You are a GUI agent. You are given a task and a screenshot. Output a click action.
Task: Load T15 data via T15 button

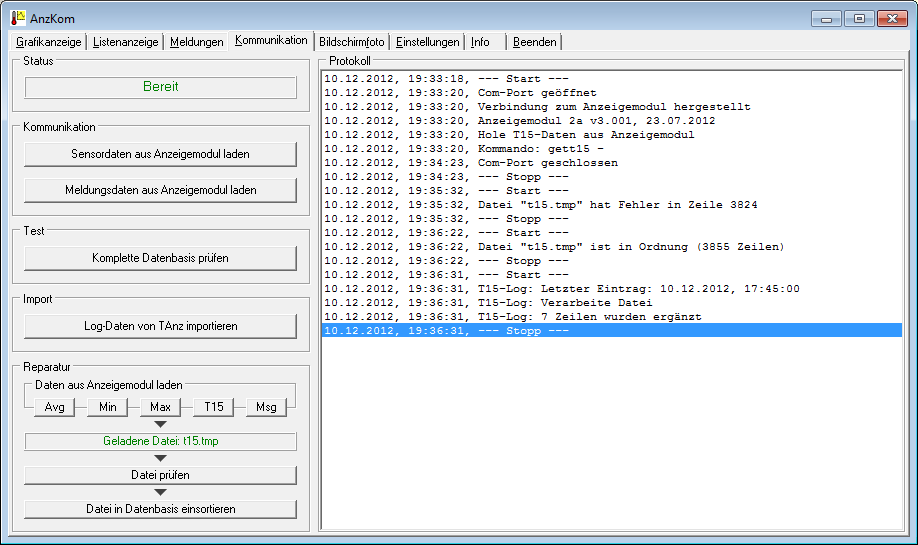(214, 407)
